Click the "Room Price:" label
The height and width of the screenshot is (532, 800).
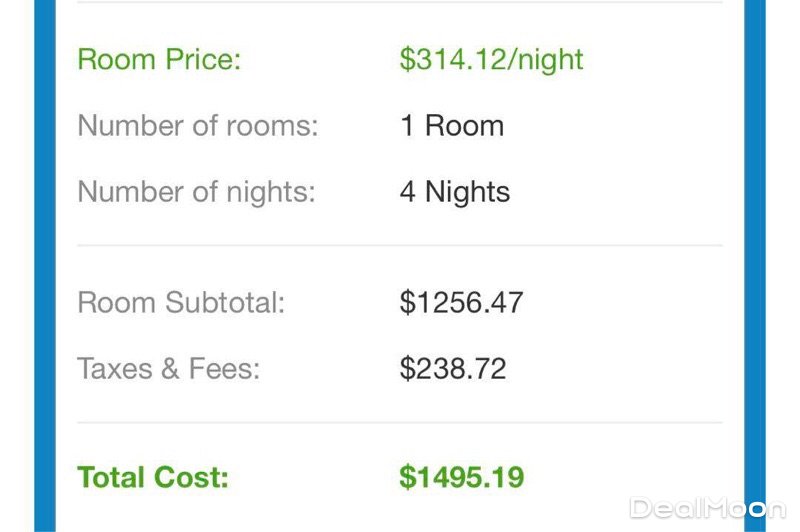point(159,59)
